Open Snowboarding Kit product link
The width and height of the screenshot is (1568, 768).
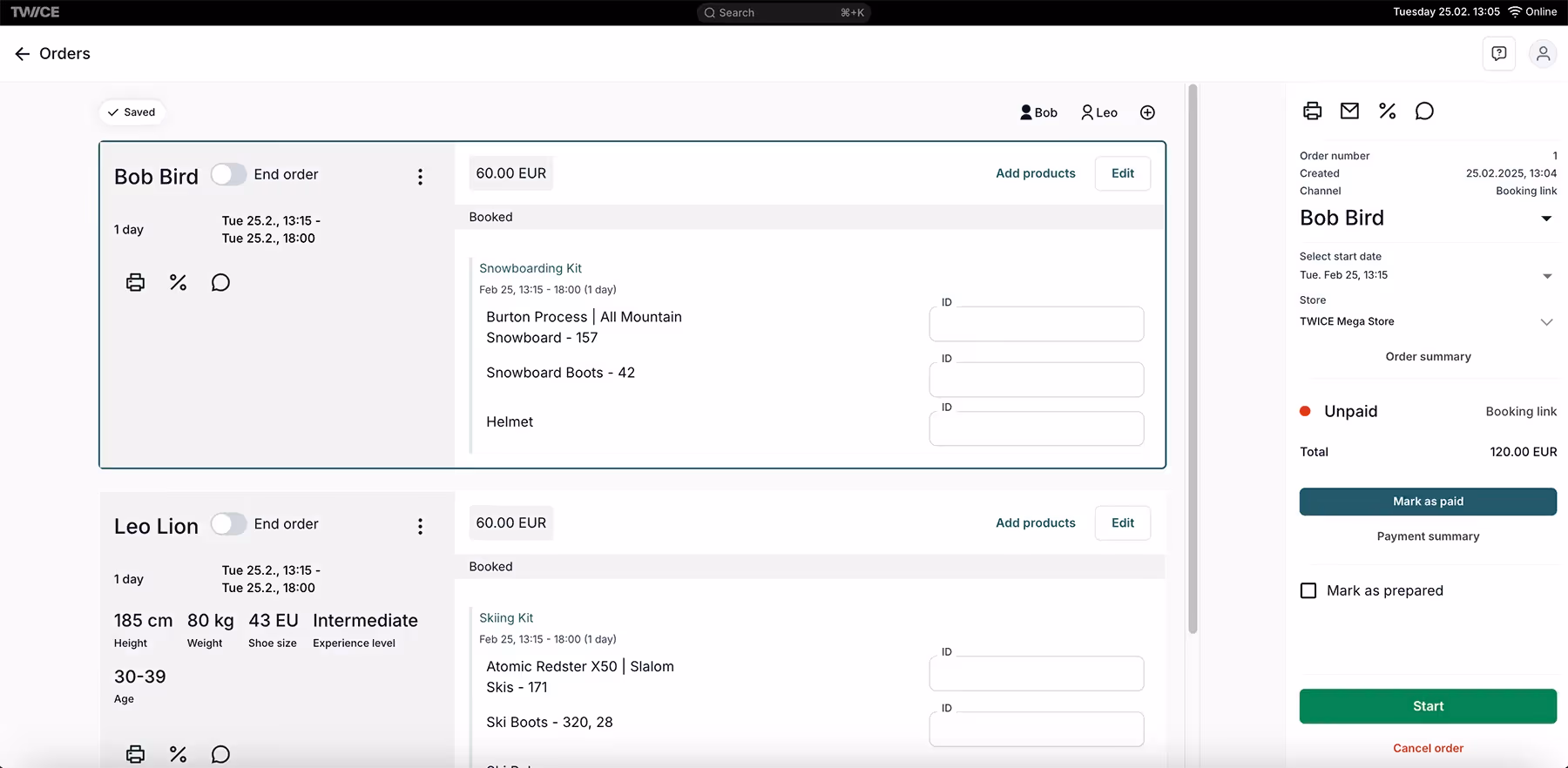pos(531,268)
